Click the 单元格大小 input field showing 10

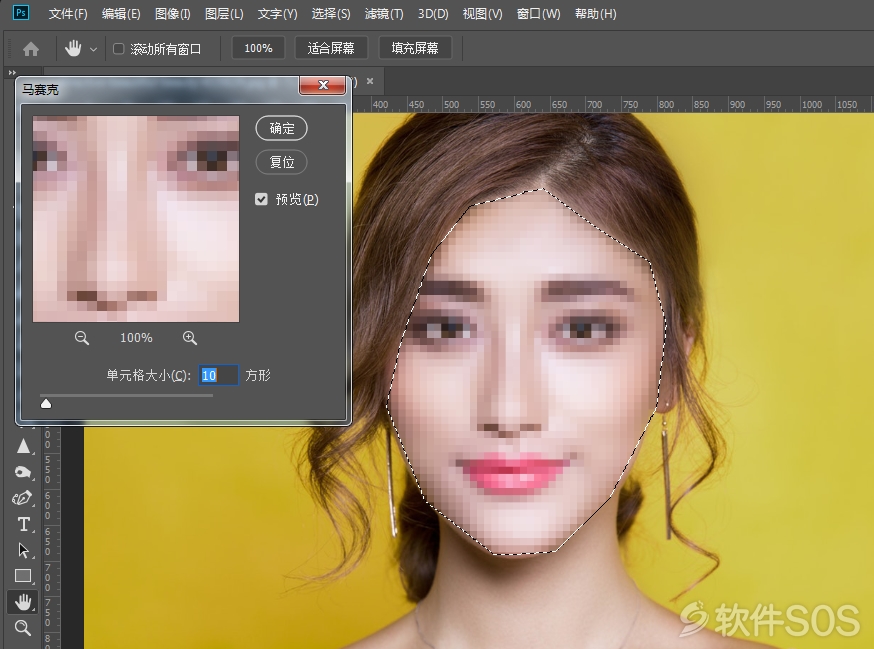click(218, 375)
